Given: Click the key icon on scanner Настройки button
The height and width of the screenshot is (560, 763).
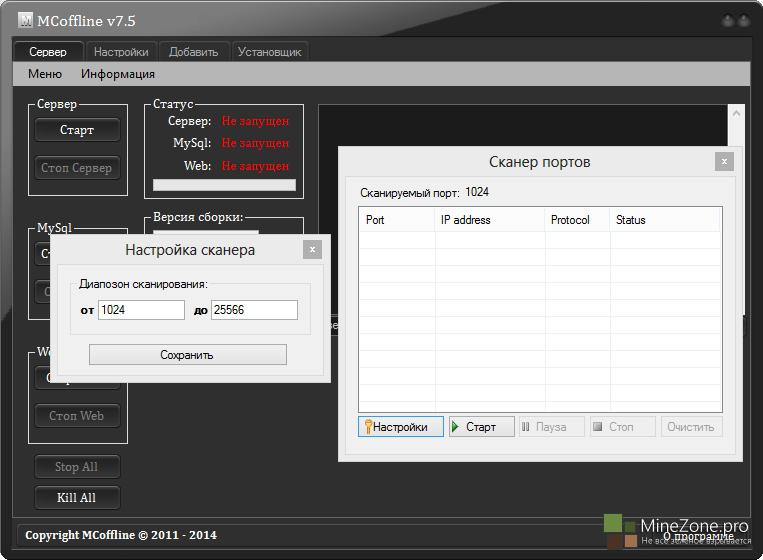Looking at the screenshot, I should pyautogui.click(x=368, y=427).
